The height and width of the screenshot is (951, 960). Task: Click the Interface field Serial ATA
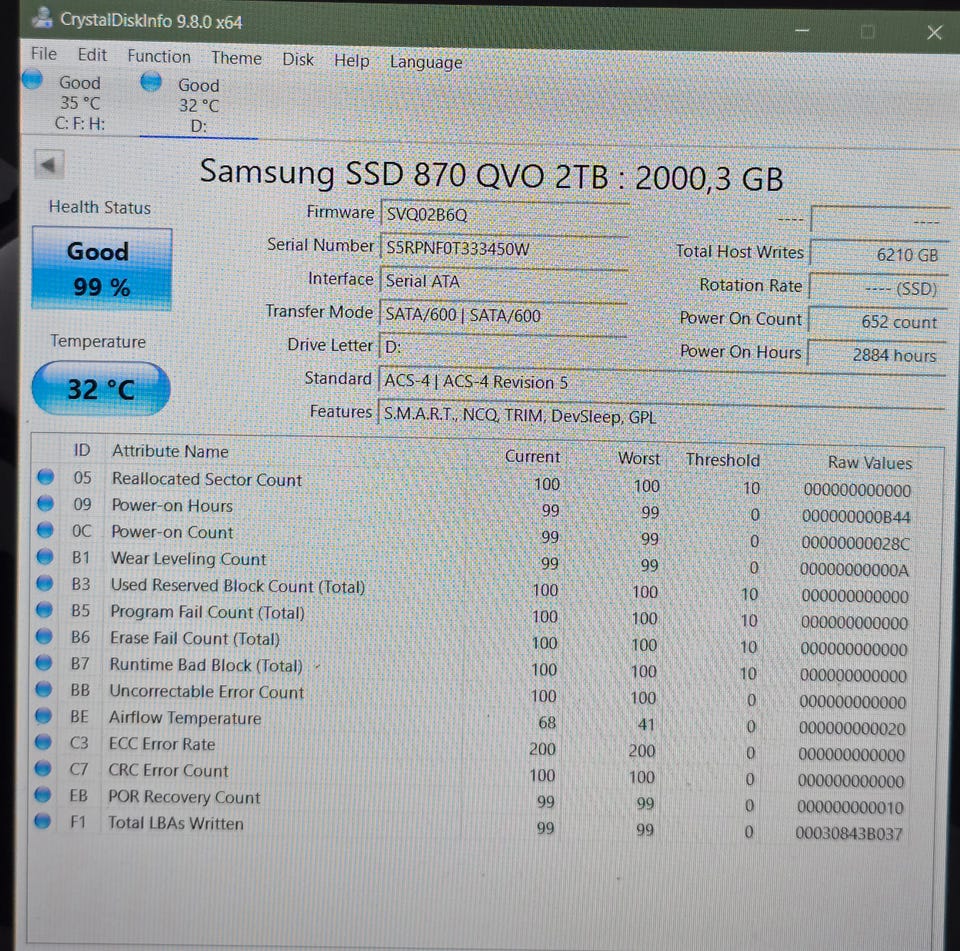coord(503,282)
